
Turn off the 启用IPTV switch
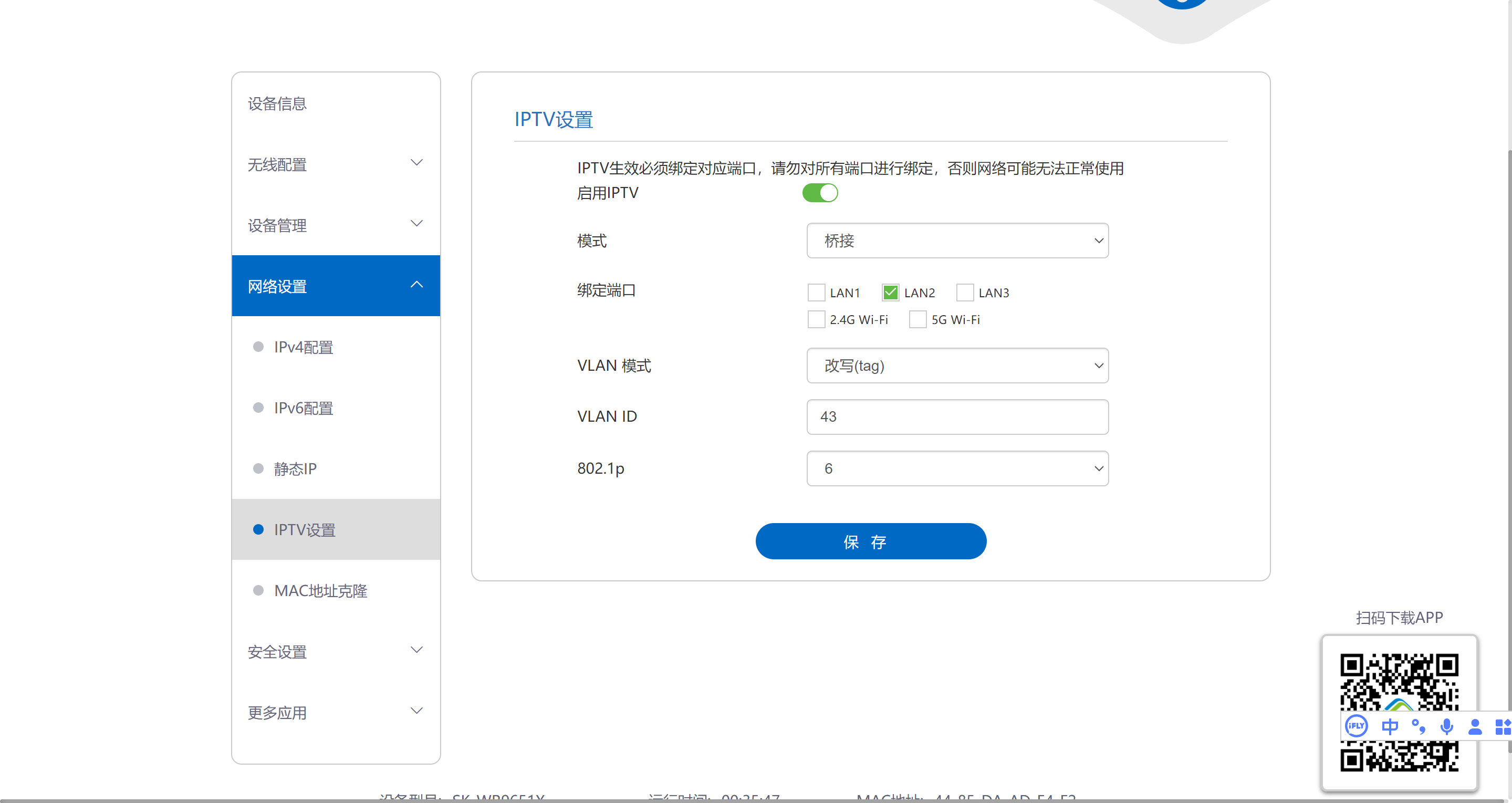point(820,193)
